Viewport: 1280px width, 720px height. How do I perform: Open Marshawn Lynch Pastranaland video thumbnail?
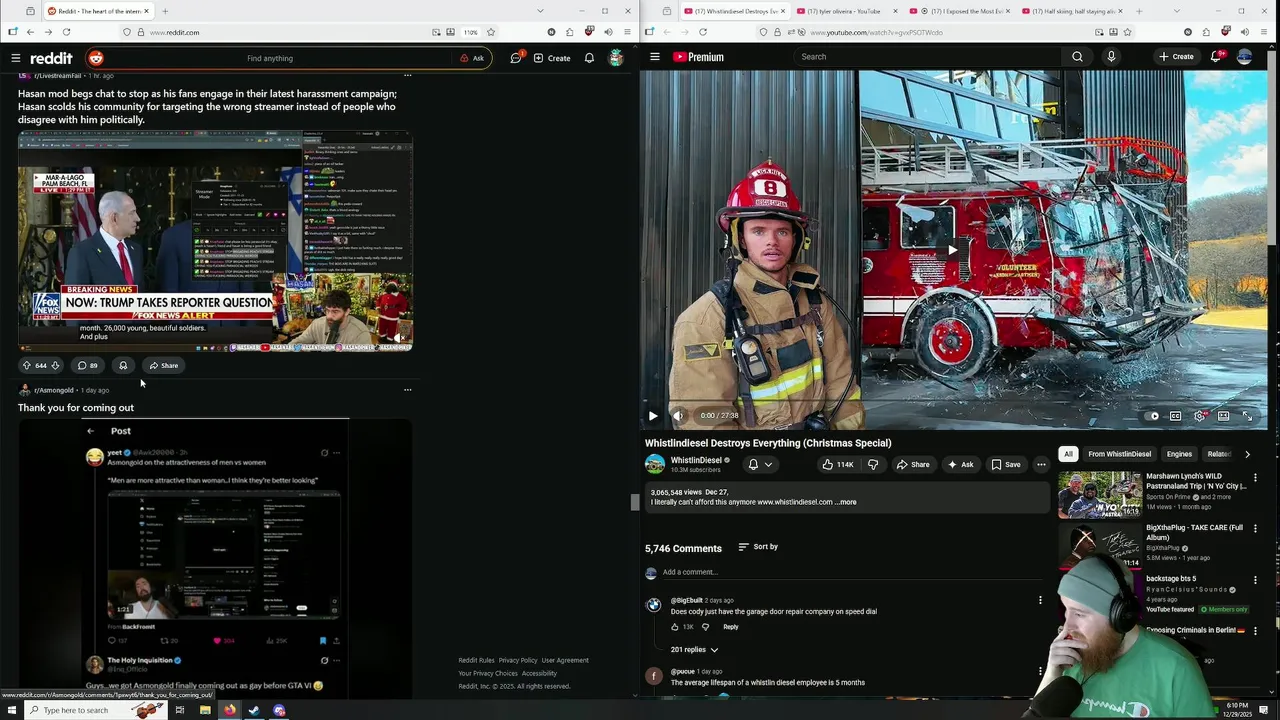point(1100,494)
